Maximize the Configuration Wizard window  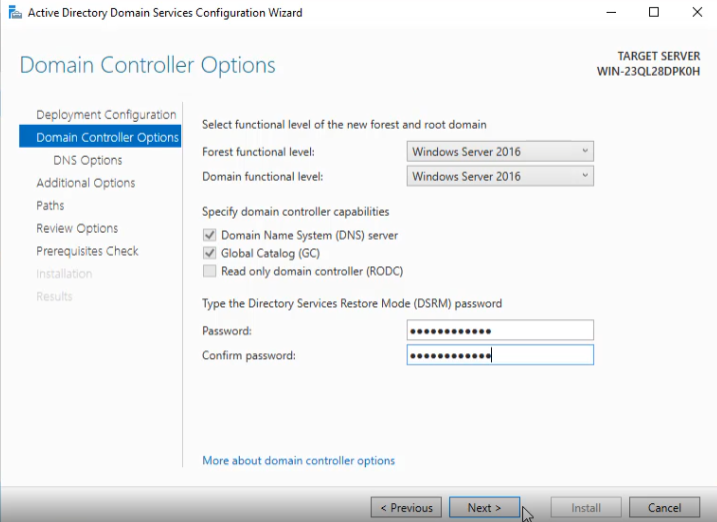click(x=654, y=12)
